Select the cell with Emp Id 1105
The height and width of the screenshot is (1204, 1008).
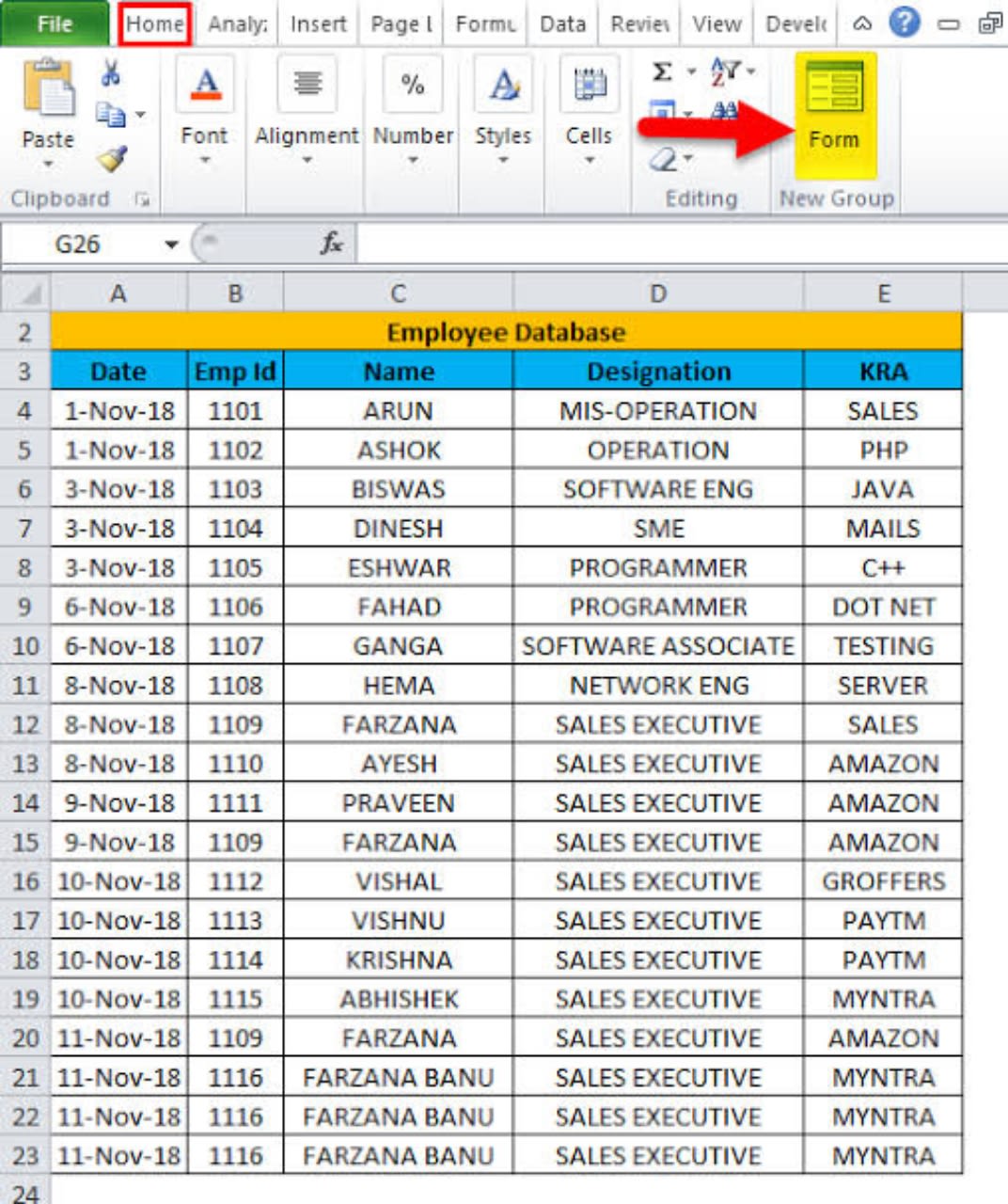235,568
